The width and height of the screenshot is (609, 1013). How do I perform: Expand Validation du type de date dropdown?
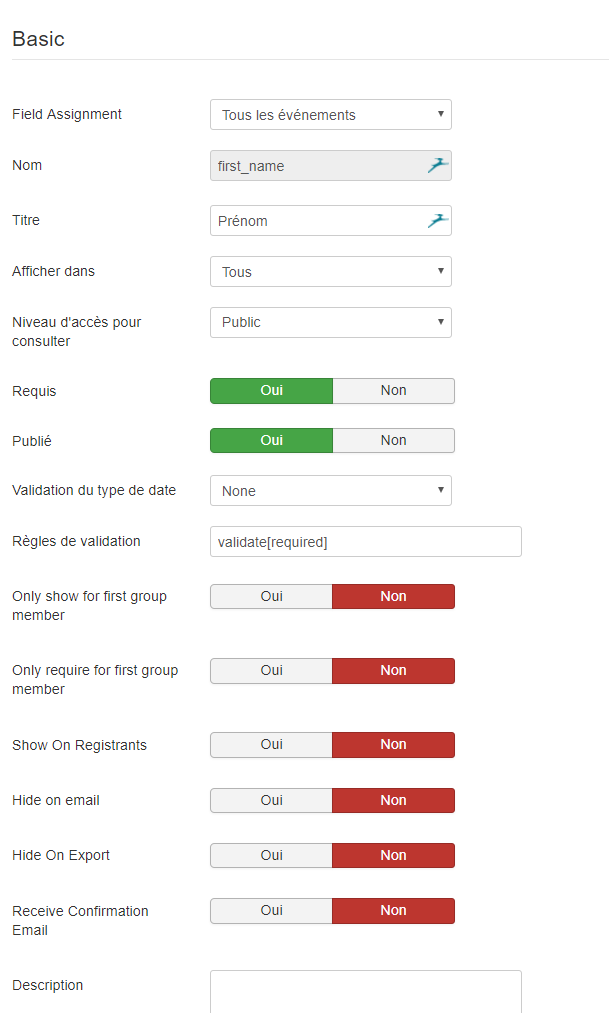coord(331,491)
